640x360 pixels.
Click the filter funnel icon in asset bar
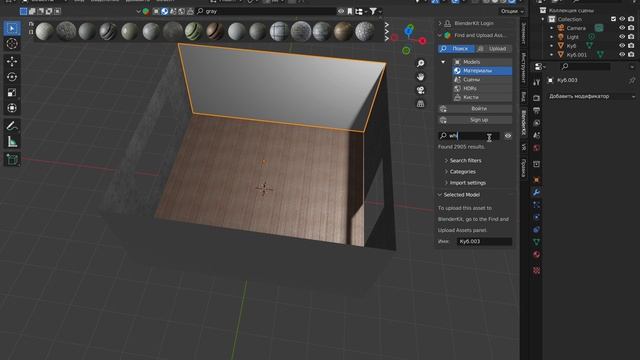pyautogui.click(x=373, y=11)
